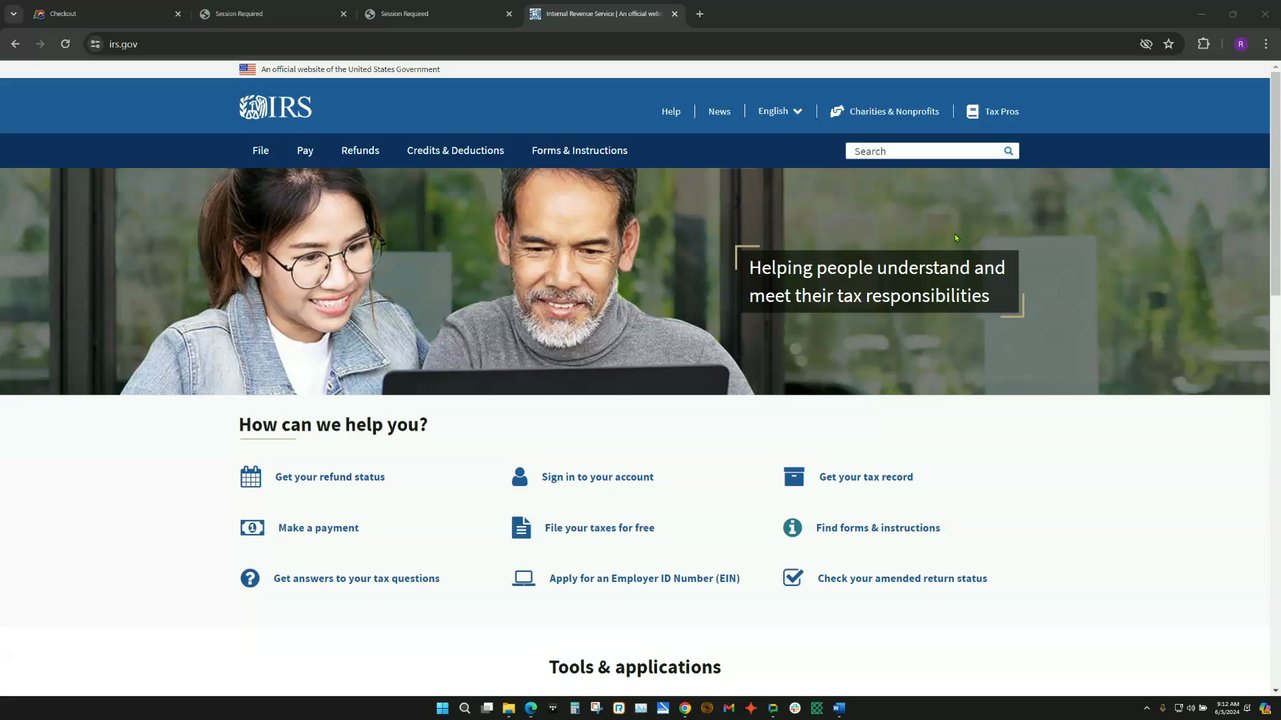Open the Chrome three-dot menu

[x=1266, y=44]
